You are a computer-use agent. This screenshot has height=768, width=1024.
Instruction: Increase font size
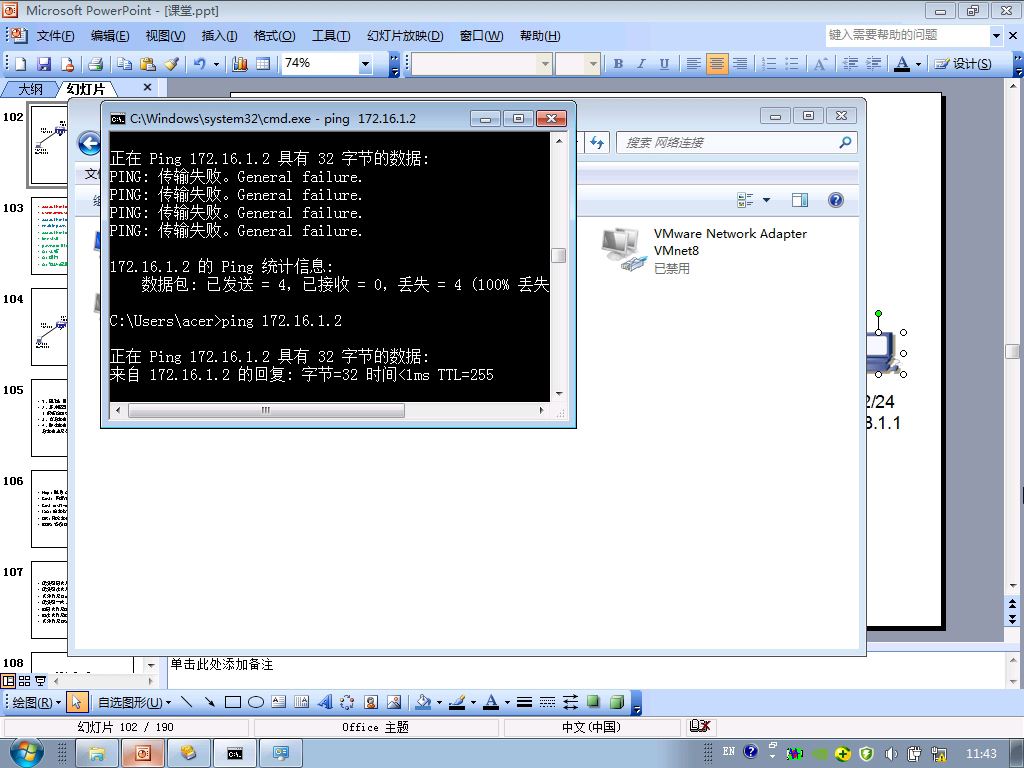click(820, 63)
